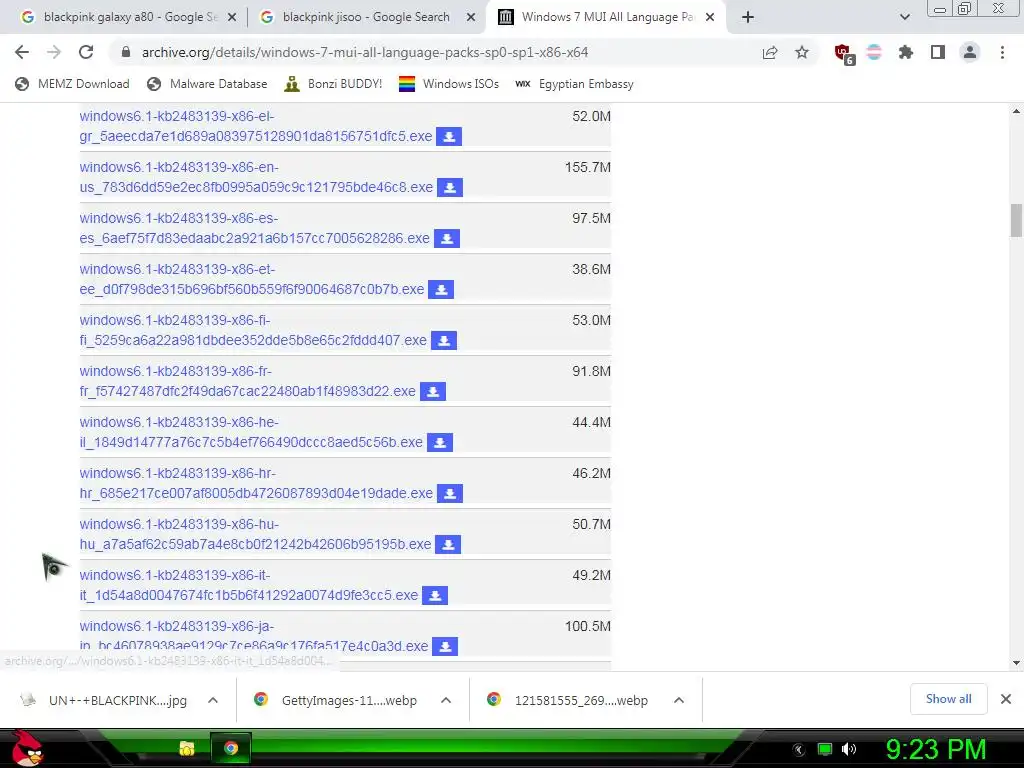Open the striped pink-blue extension icon

click(874, 52)
